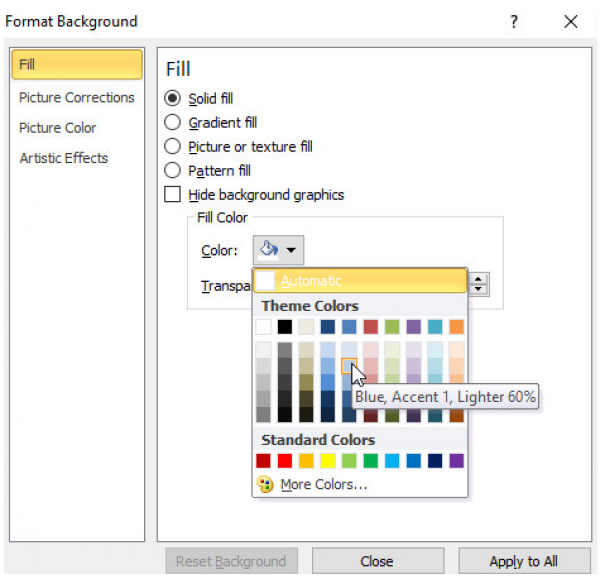Choose Picture or texture fill

pos(173,147)
